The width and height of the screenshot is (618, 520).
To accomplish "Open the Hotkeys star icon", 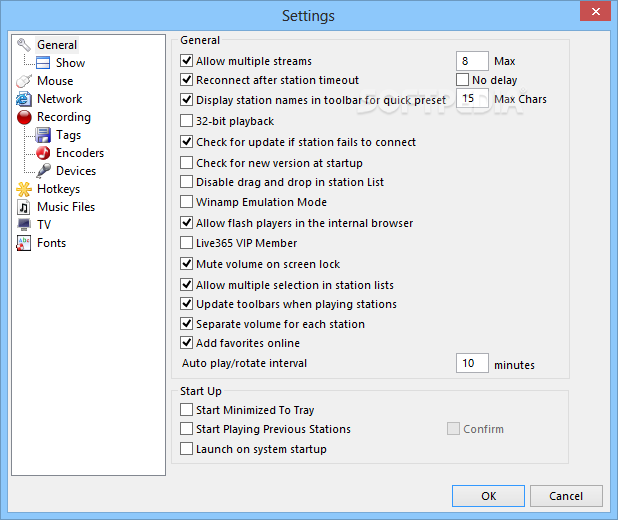I will [24, 189].
